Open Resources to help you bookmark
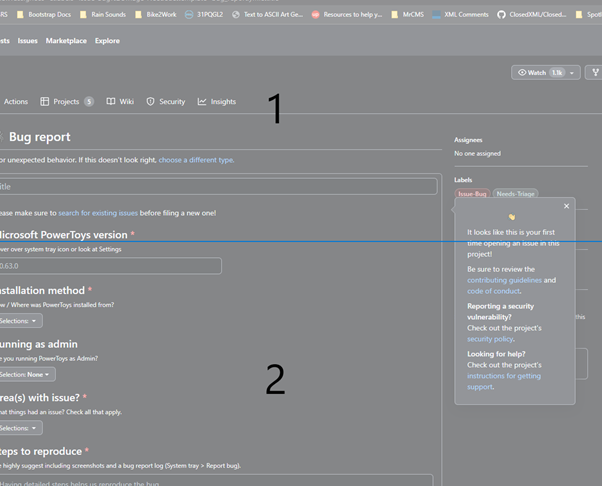This screenshot has height=486, width=602. (x=347, y=15)
